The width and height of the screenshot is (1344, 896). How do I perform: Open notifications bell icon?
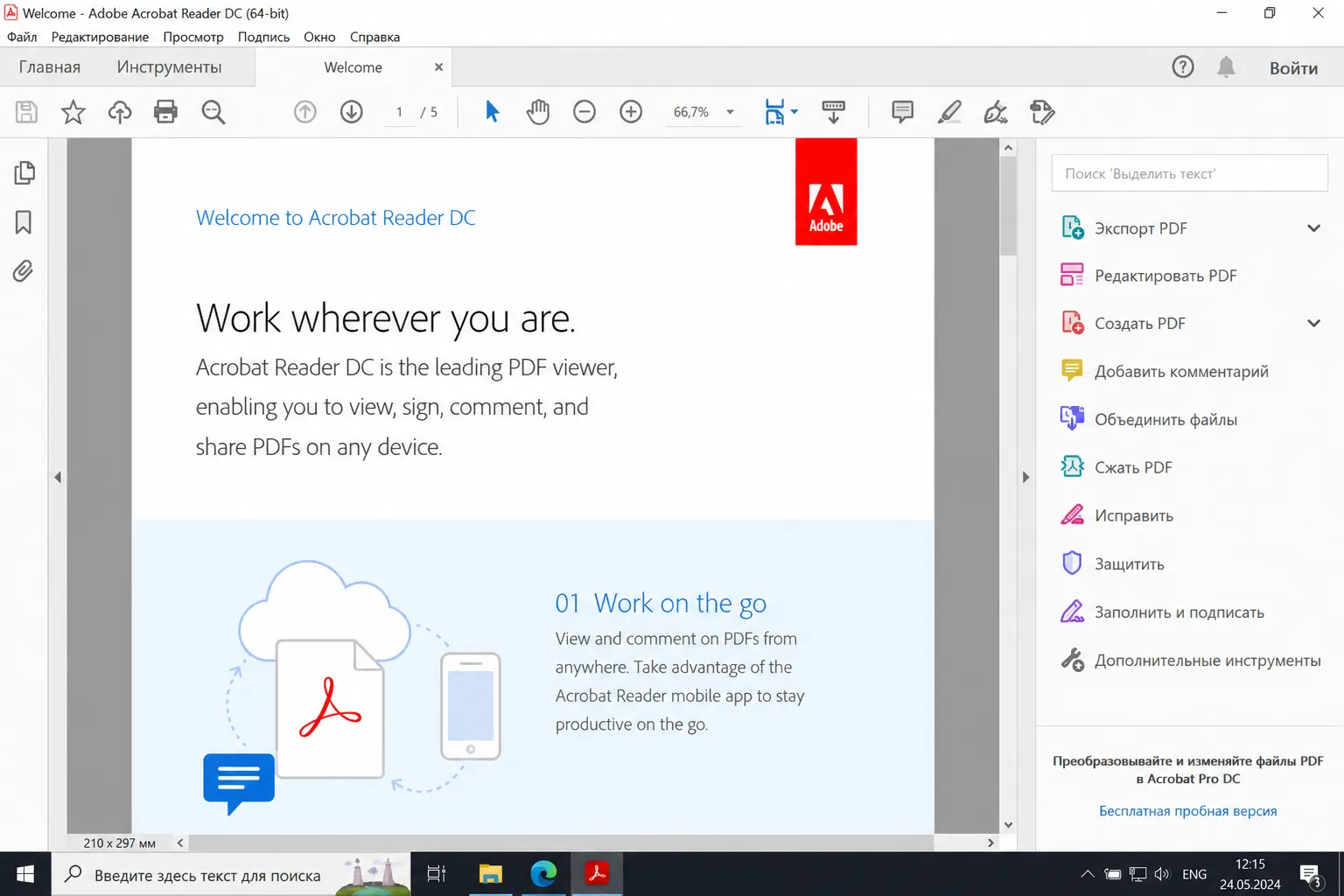pos(1226,67)
